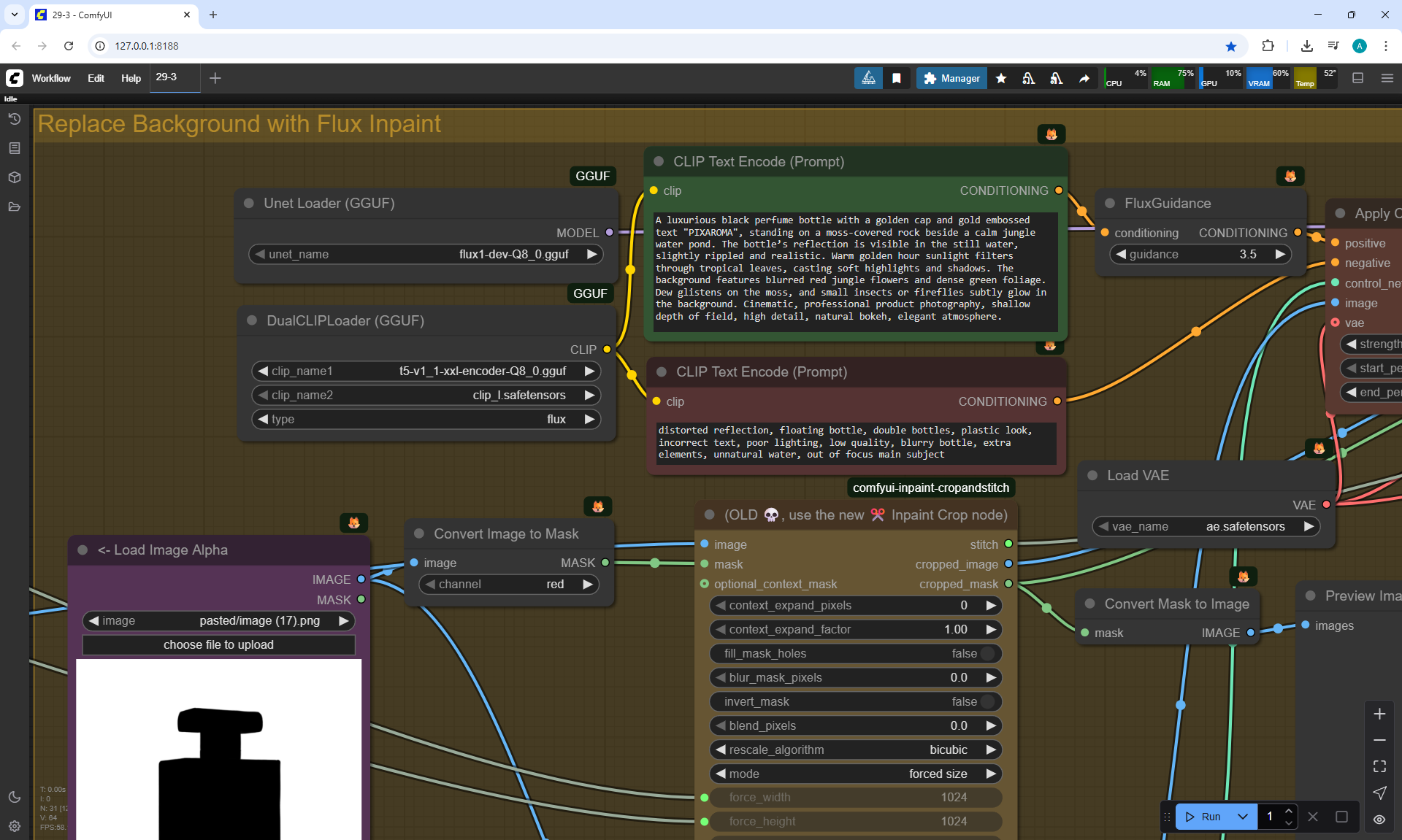Viewport: 1402px width, 840px height.
Task: Toggle link visibility eye icon
Action: pyautogui.click(x=1379, y=819)
